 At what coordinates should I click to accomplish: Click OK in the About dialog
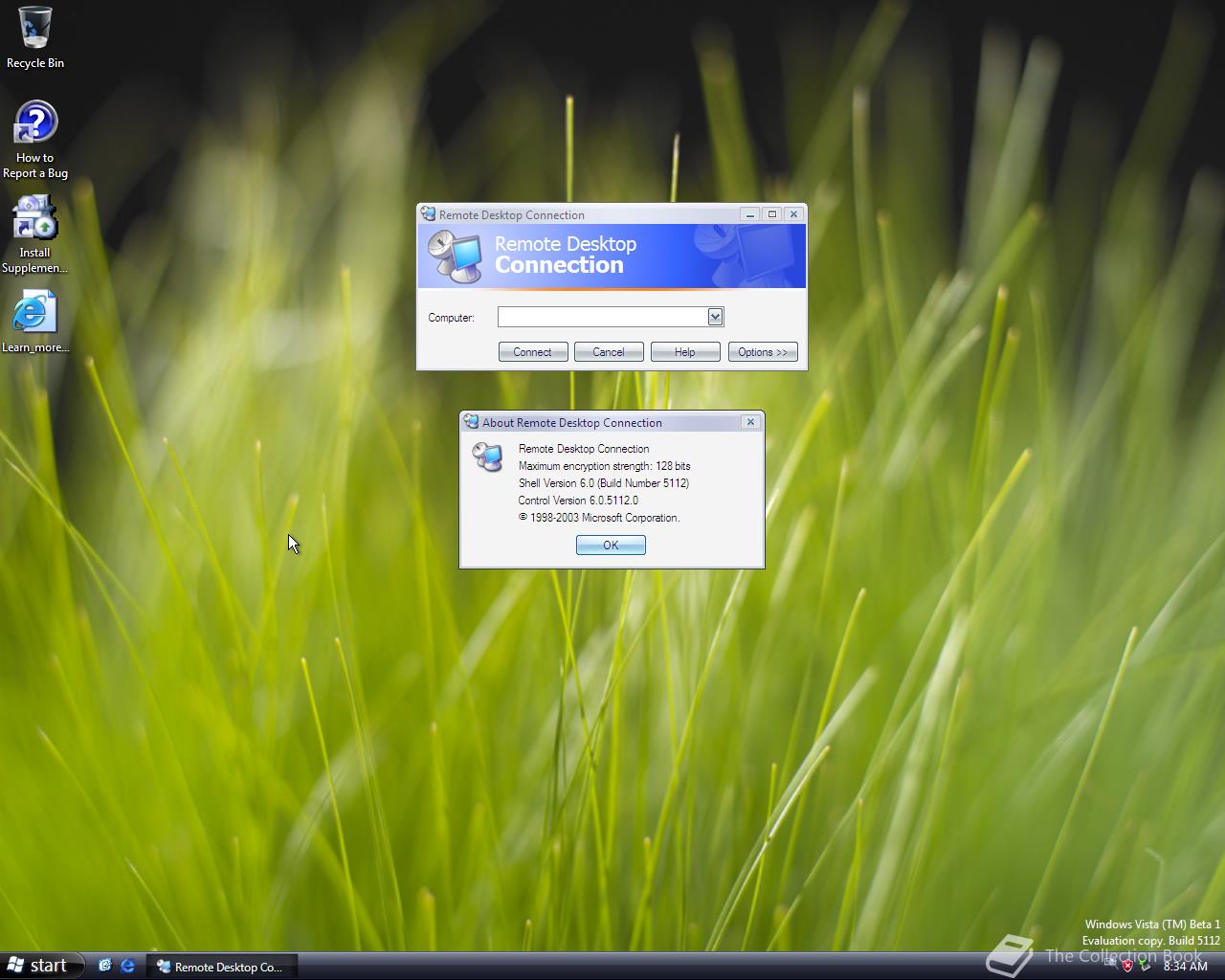[x=611, y=546]
